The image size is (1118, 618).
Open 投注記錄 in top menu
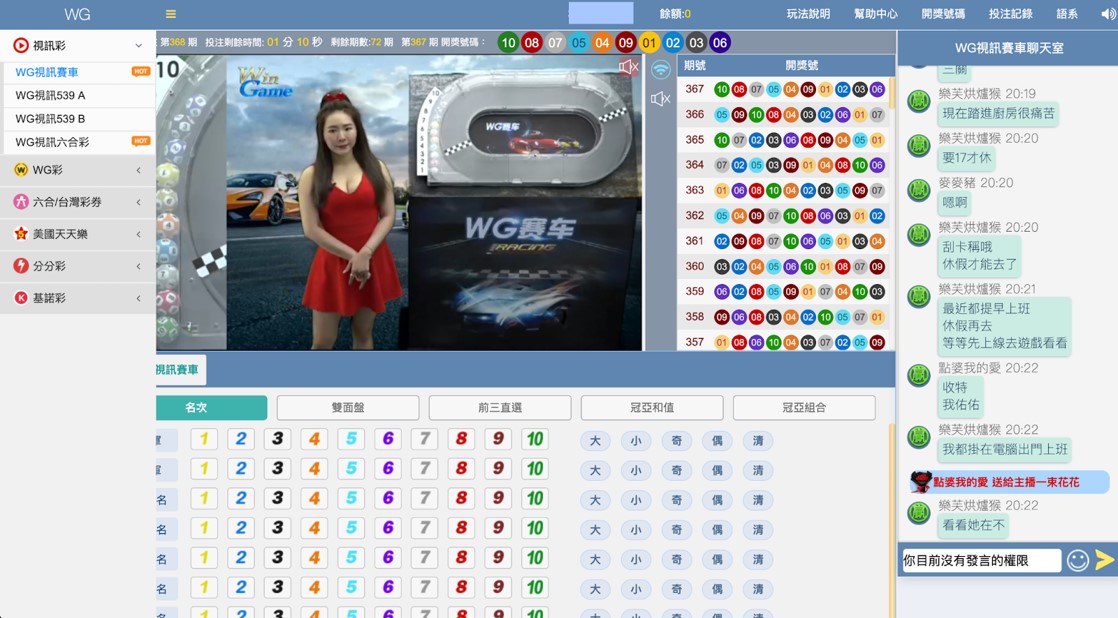1010,14
